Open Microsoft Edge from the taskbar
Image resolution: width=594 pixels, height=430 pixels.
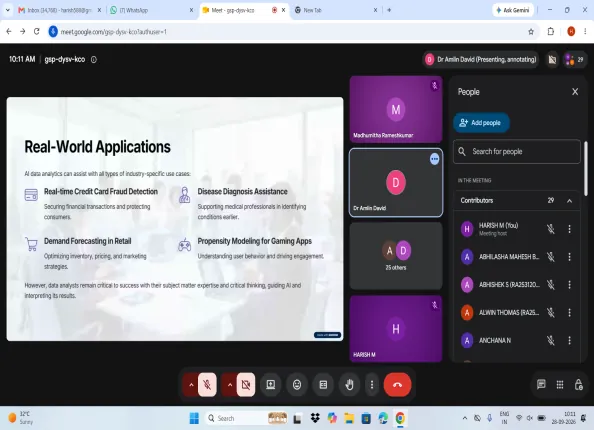click(383, 418)
